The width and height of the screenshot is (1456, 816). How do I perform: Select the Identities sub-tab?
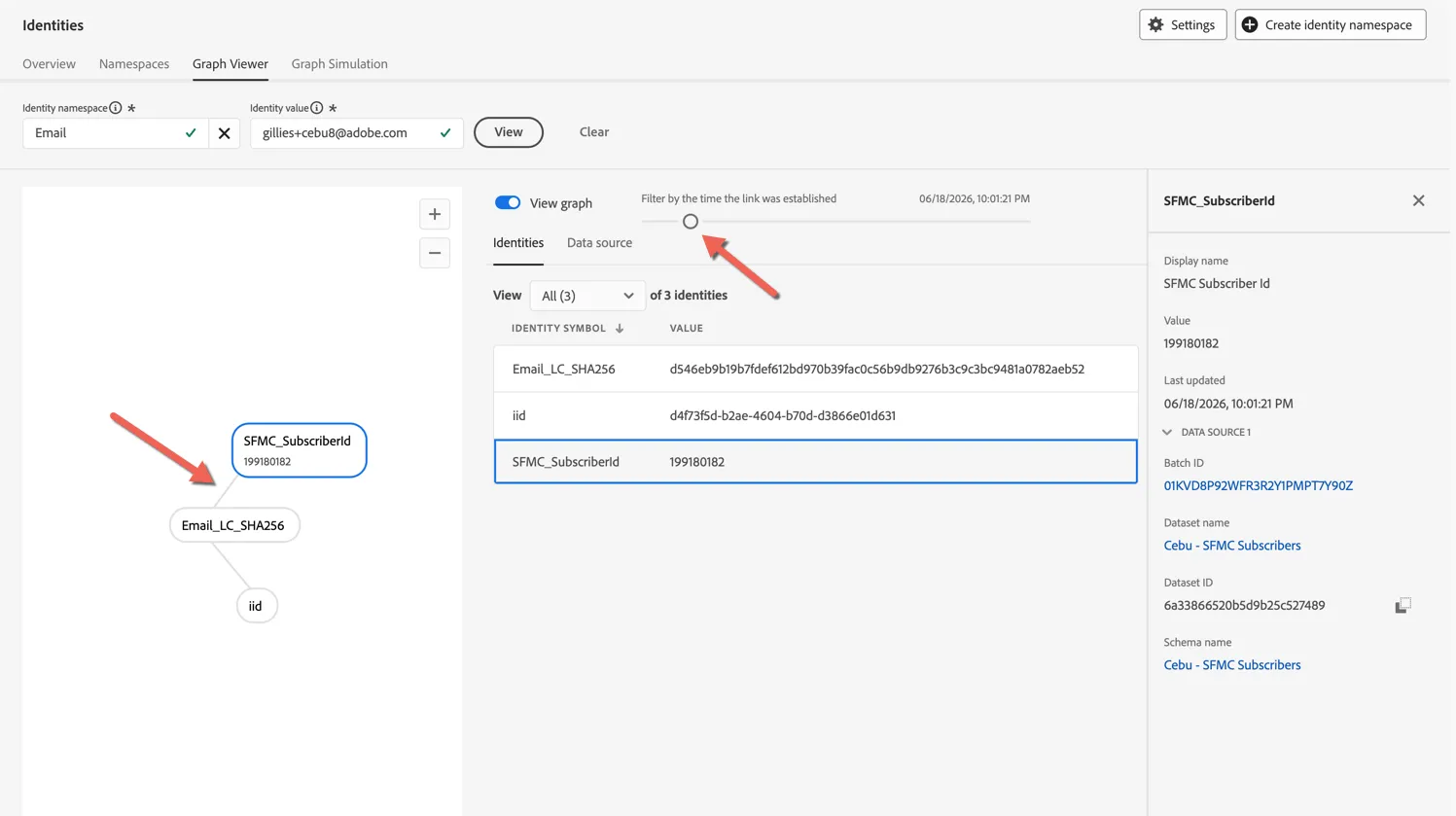tap(518, 243)
